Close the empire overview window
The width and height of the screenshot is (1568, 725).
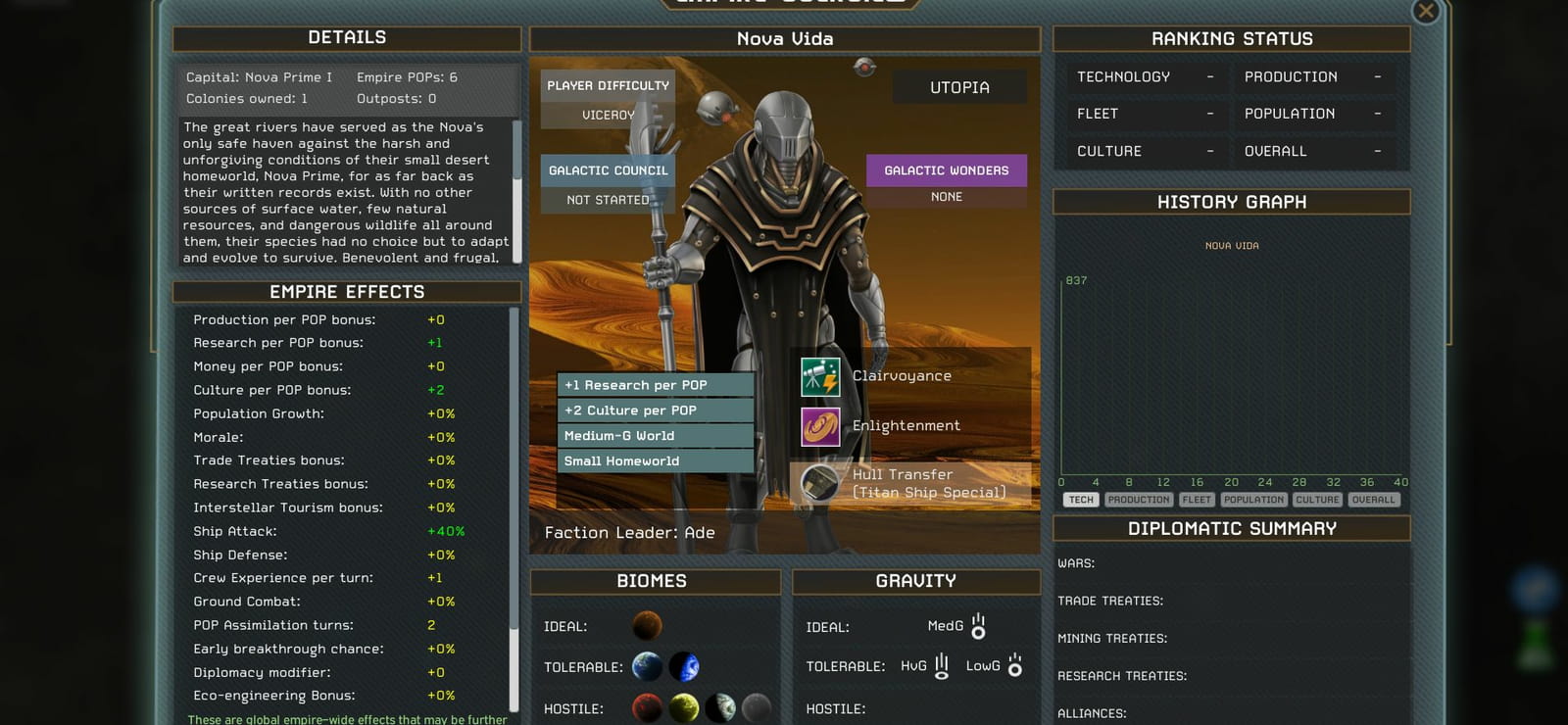(x=1426, y=11)
